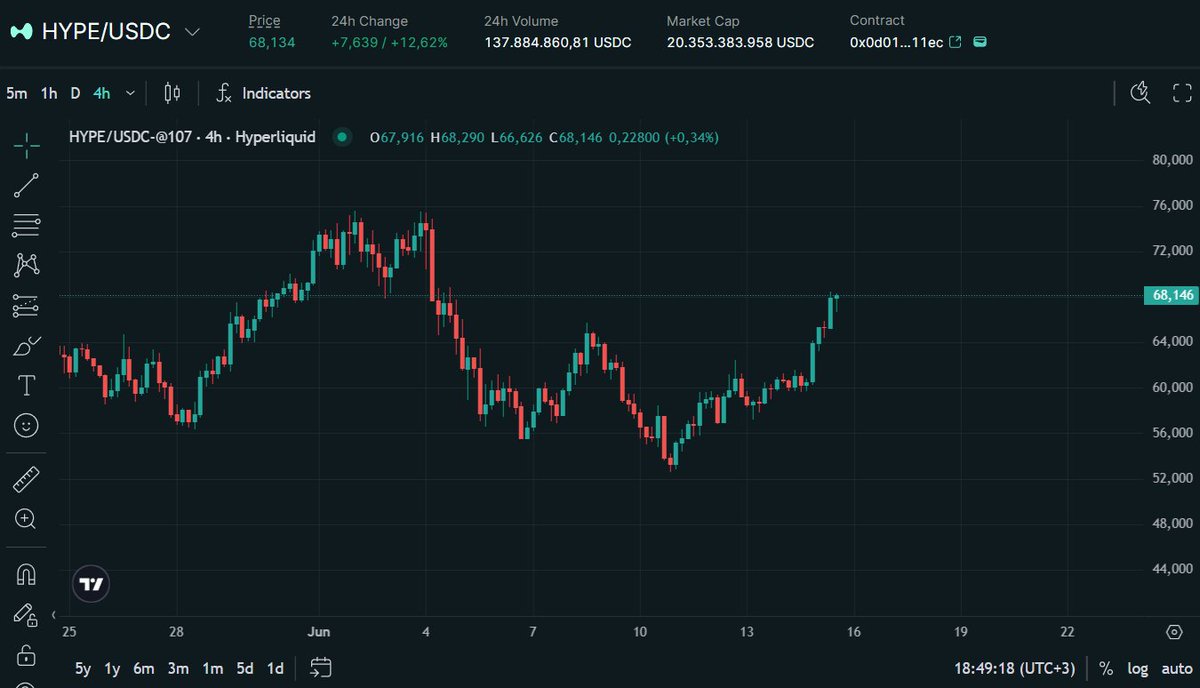Click the 24h Volume value
Image resolution: width=1200 pixels, height=688 pixels.
(557, 42)
